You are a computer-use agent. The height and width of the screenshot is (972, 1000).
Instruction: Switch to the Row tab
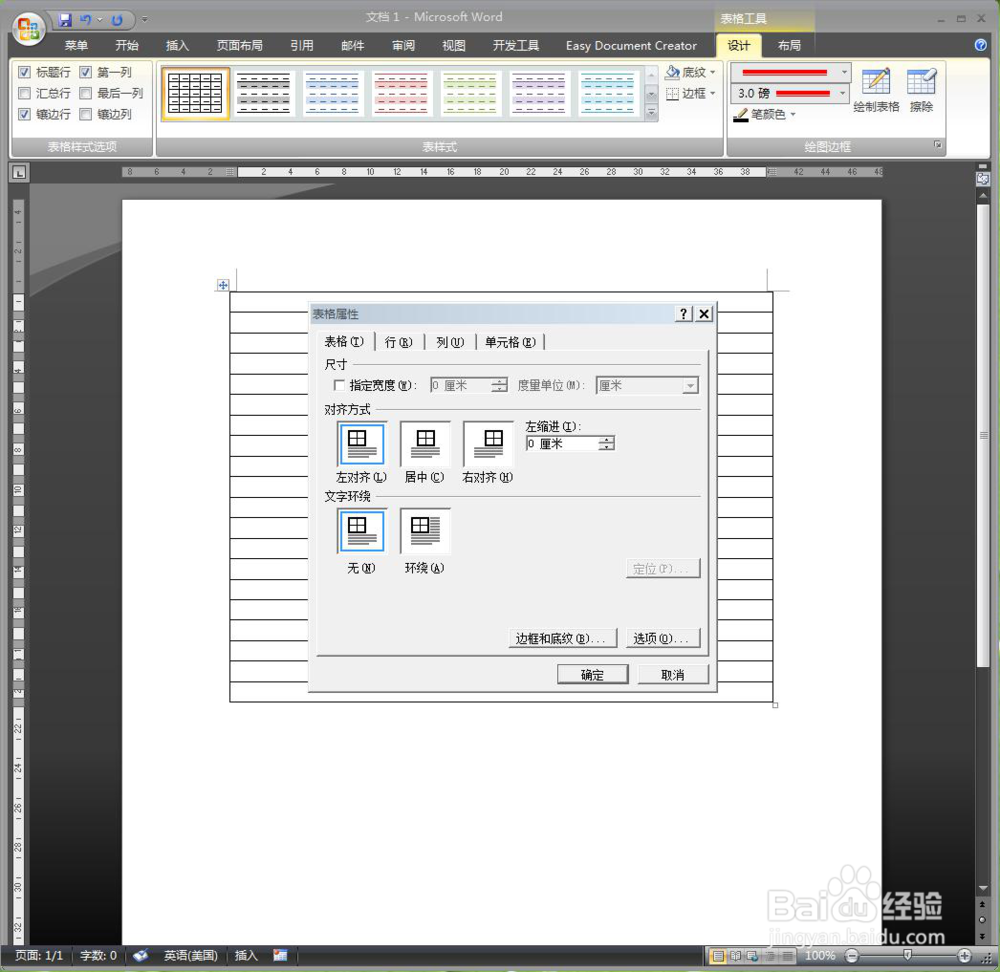pyautogui.click(x=399, y=342)
